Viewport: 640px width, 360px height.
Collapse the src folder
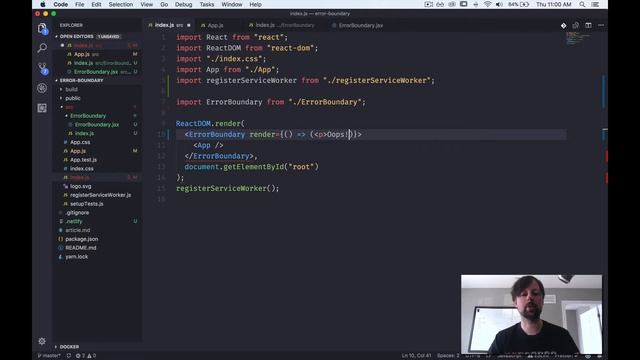(x=69, y=107)
